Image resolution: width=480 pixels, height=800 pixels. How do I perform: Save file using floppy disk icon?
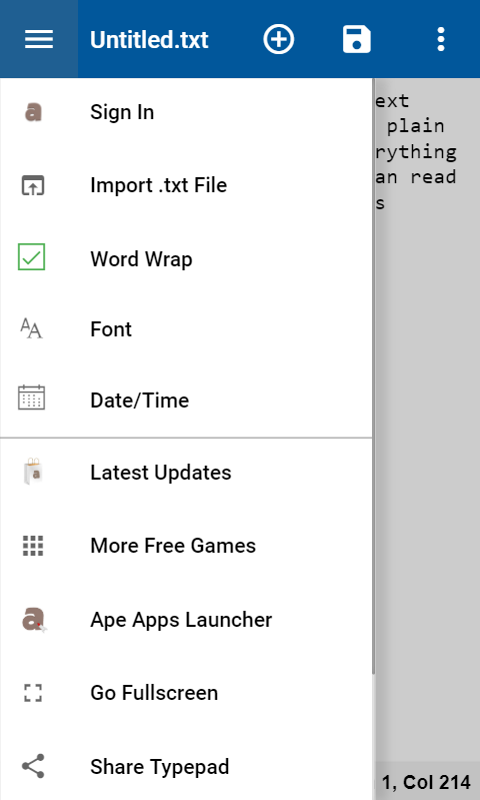[x=357, y=39]
